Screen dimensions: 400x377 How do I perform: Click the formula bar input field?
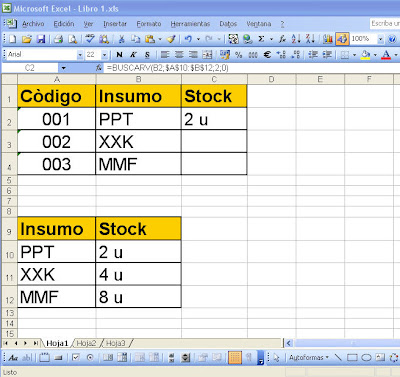252,68
